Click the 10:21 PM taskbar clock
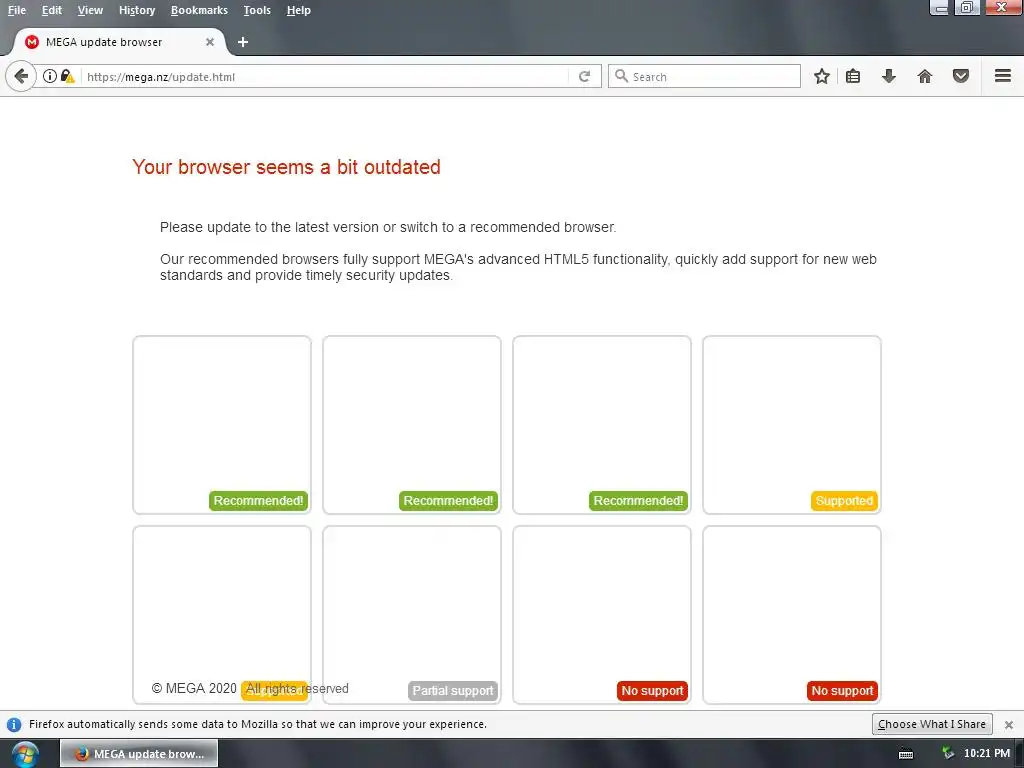 (x=987, y=754)
